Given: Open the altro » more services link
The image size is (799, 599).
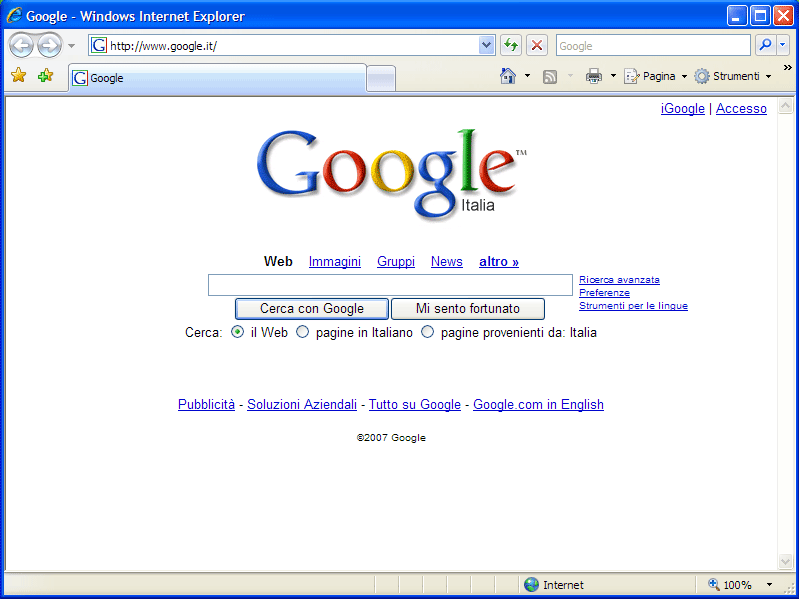Looking at the screenshot, I should (x=499, y=261).
